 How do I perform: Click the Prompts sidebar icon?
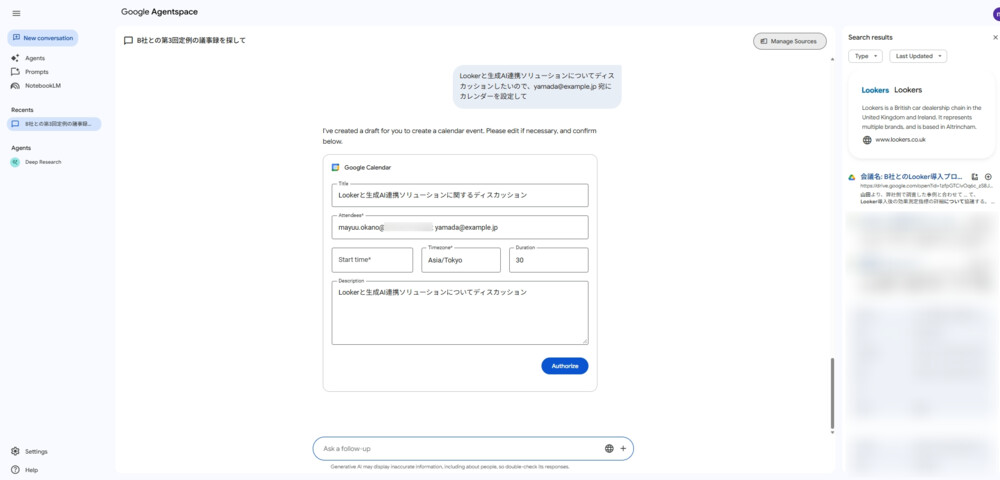tap(15, 72)
